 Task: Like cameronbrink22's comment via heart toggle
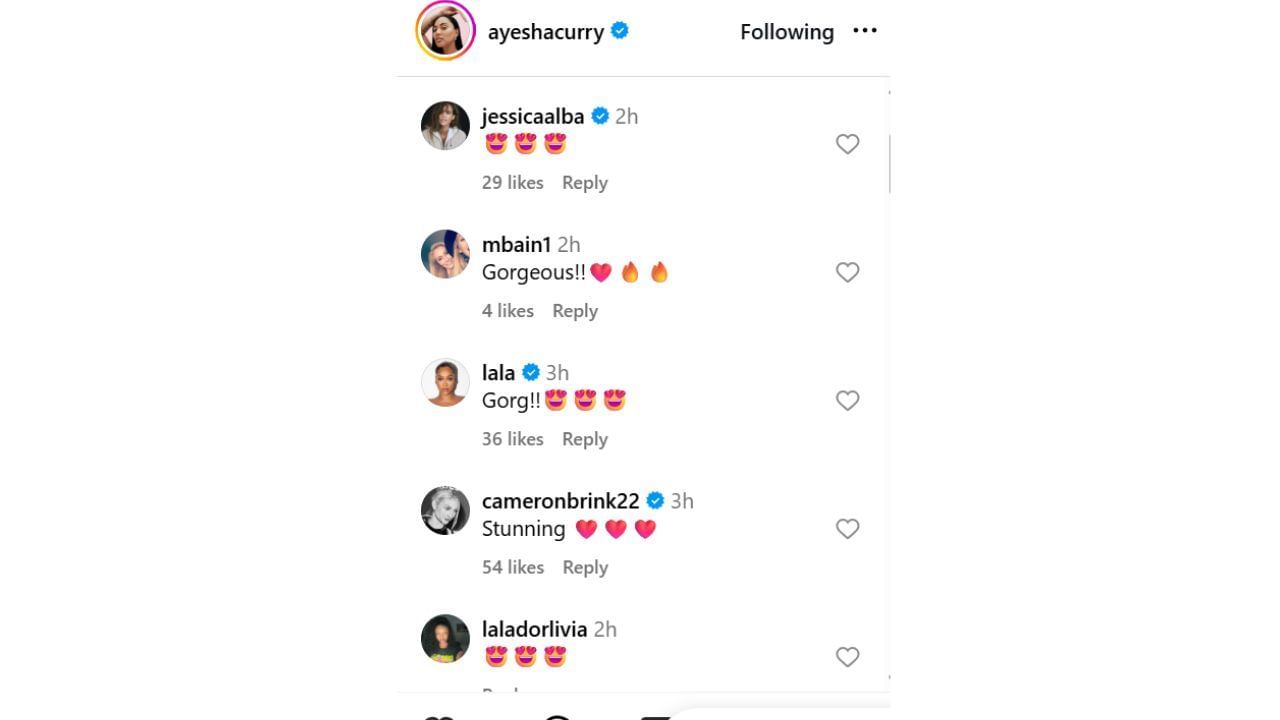click(x=847, y=528)
